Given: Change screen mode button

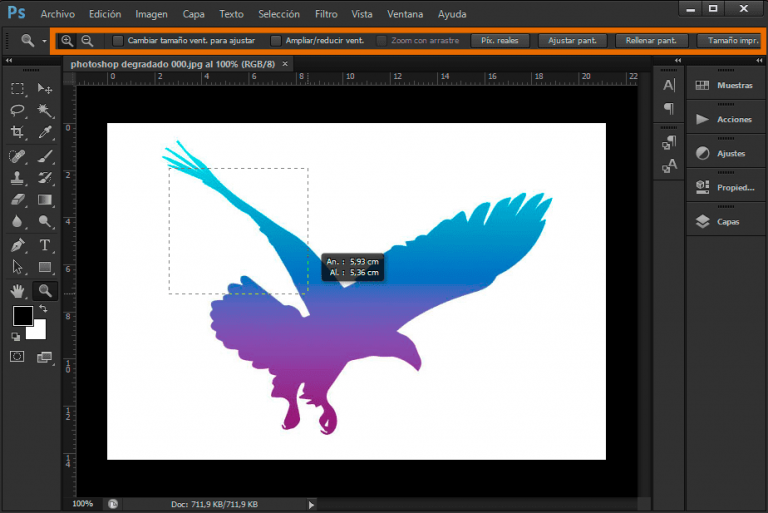Looking at the screenshot, I should 45,357.
